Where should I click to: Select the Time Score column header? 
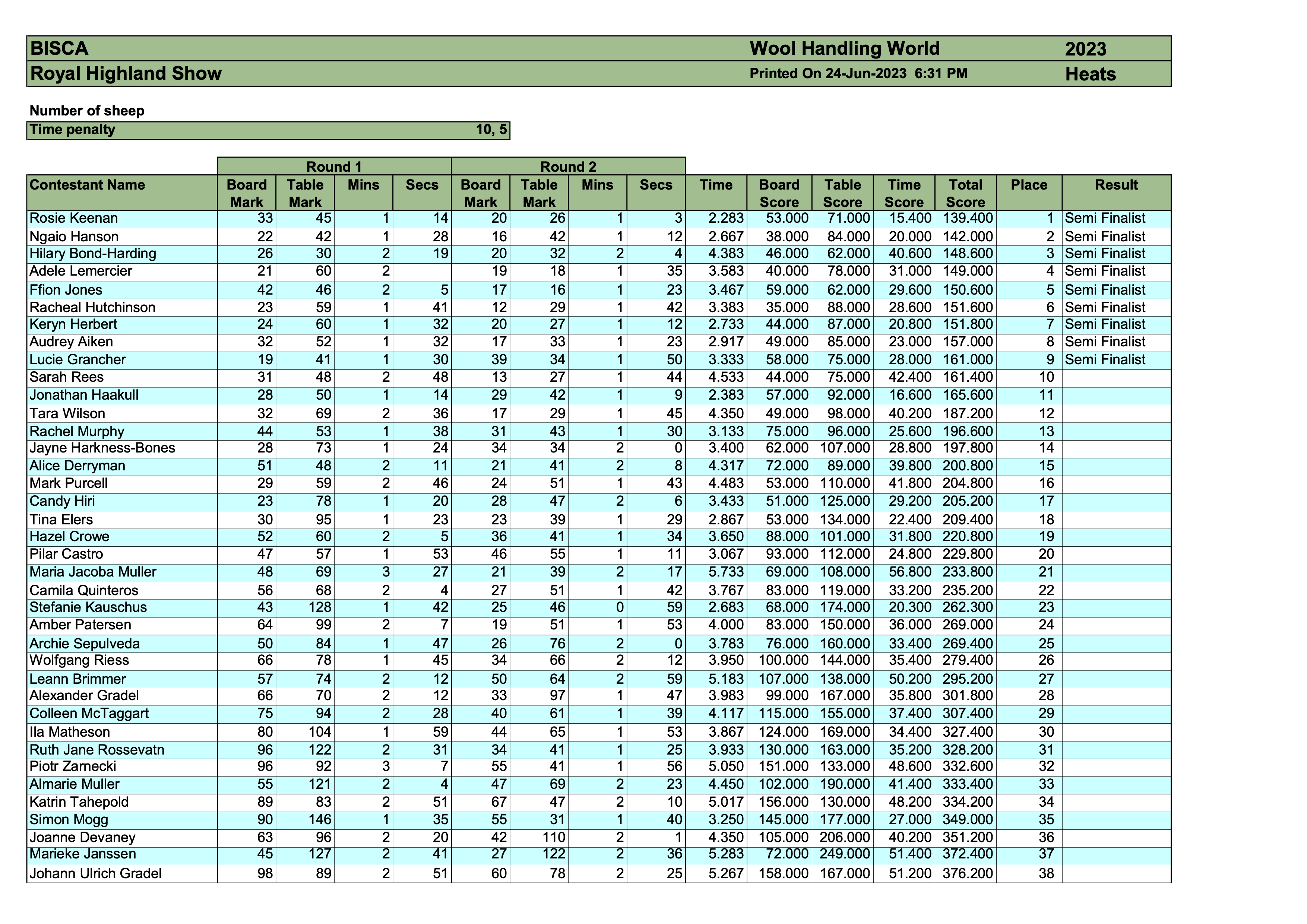pos(903,193)
